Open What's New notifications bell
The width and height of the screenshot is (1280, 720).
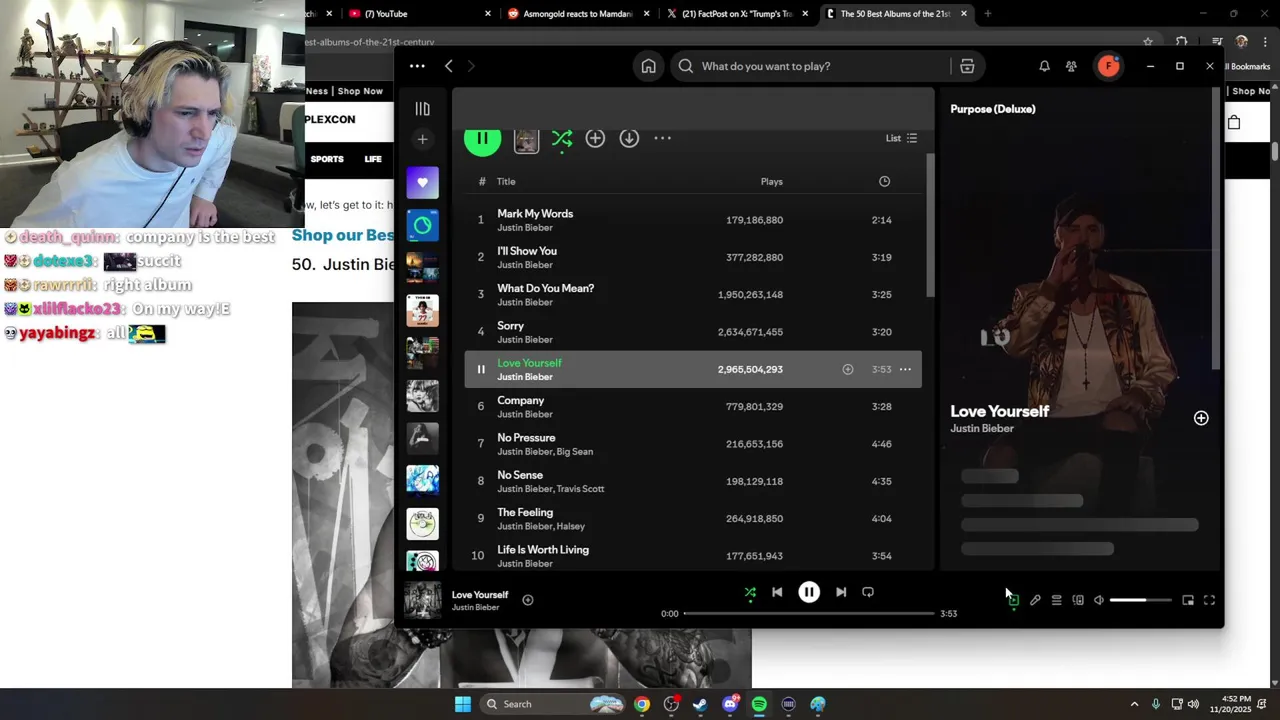click(x=1044, y=66)
